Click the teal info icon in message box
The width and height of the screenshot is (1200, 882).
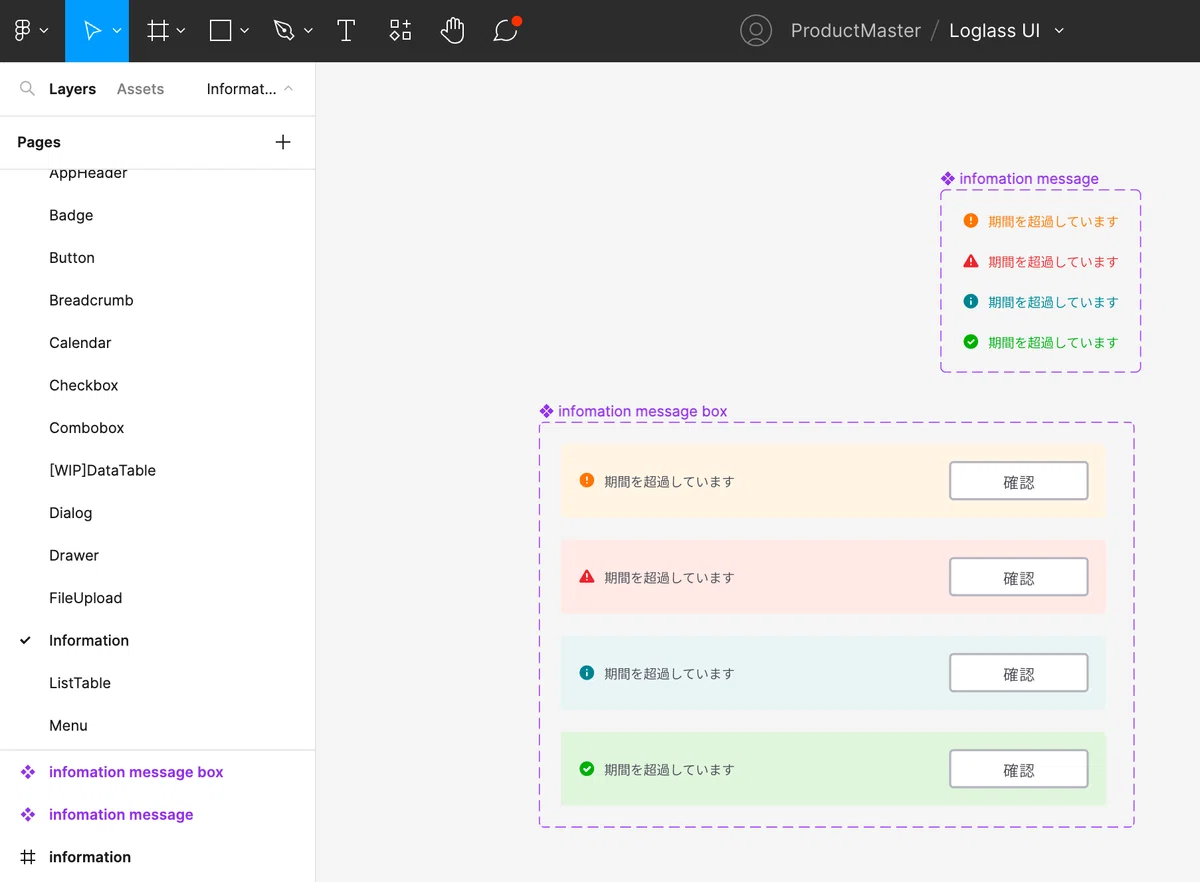point(587,672)
